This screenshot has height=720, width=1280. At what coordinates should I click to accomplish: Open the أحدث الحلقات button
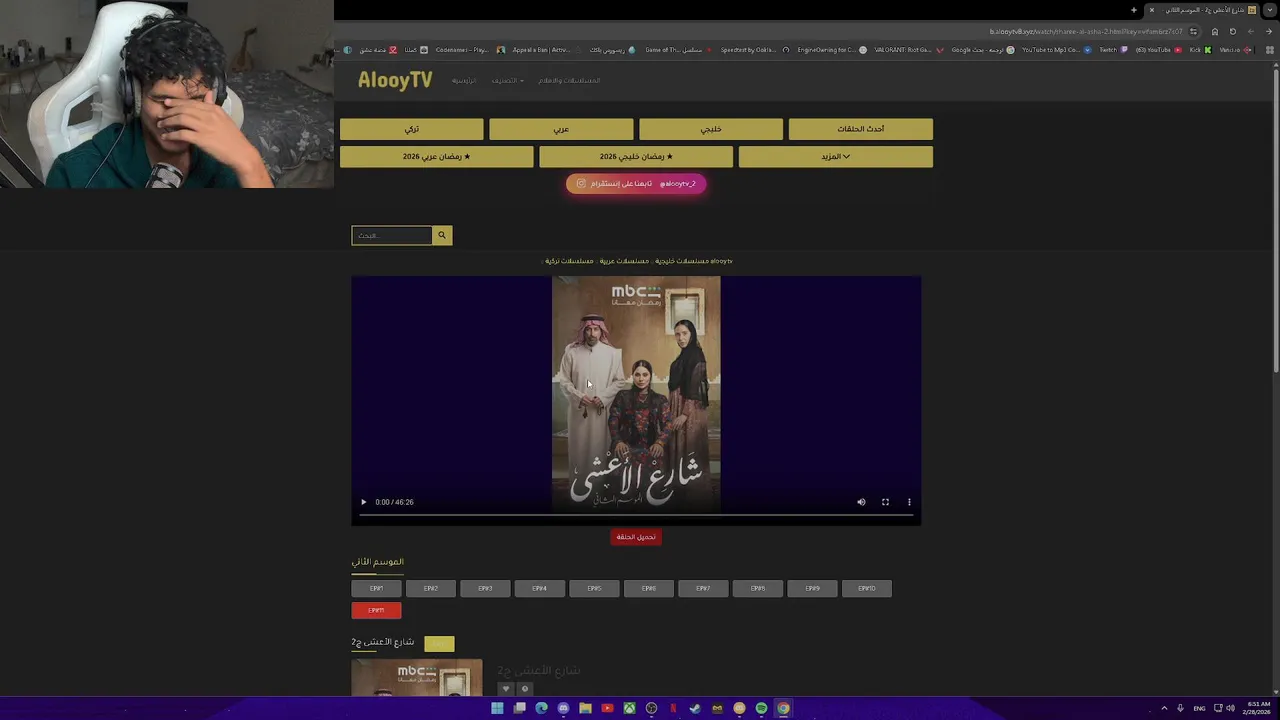coord(861,129)
